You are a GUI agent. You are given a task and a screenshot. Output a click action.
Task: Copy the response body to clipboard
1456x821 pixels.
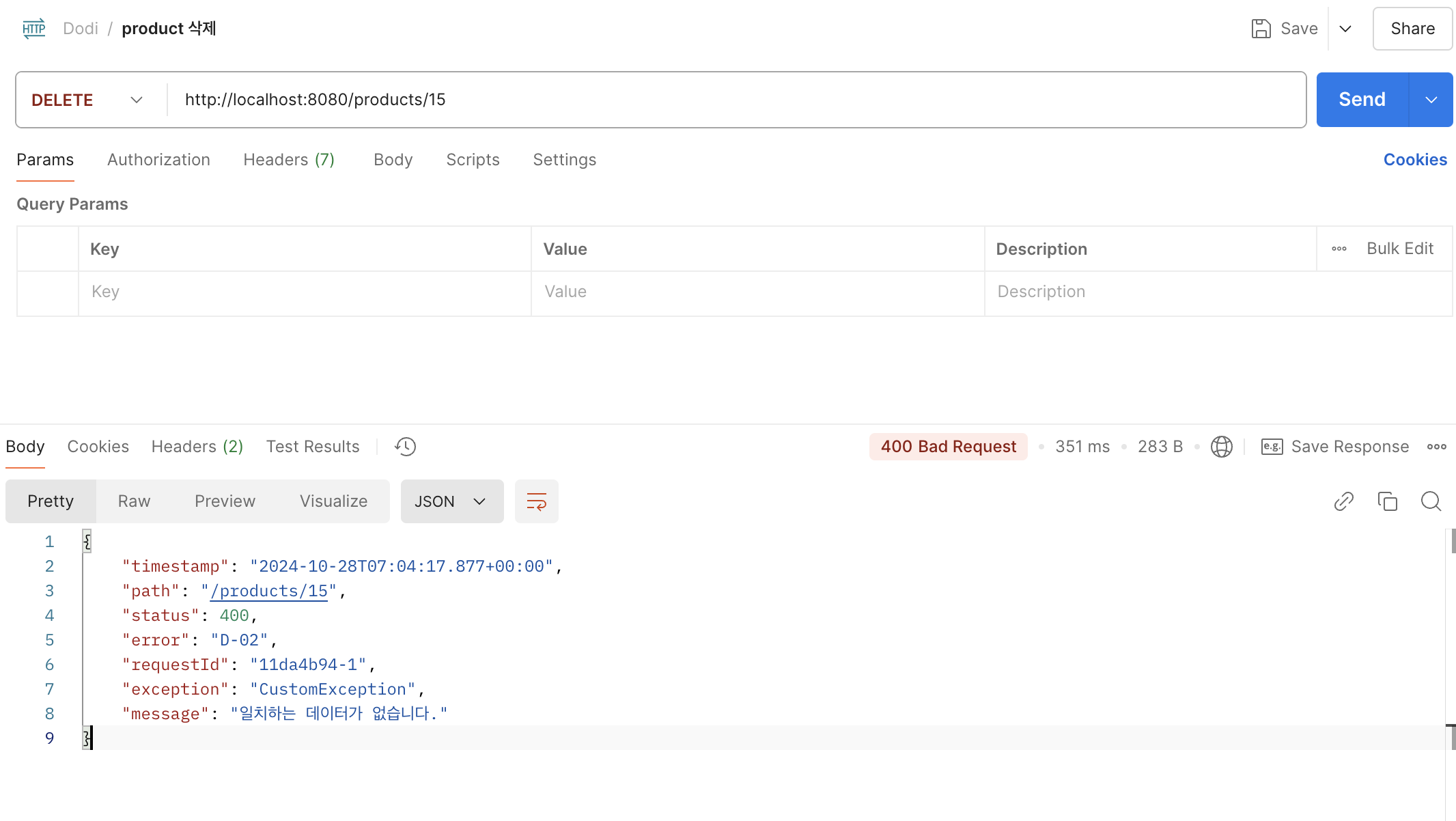tap(1387, 501)
